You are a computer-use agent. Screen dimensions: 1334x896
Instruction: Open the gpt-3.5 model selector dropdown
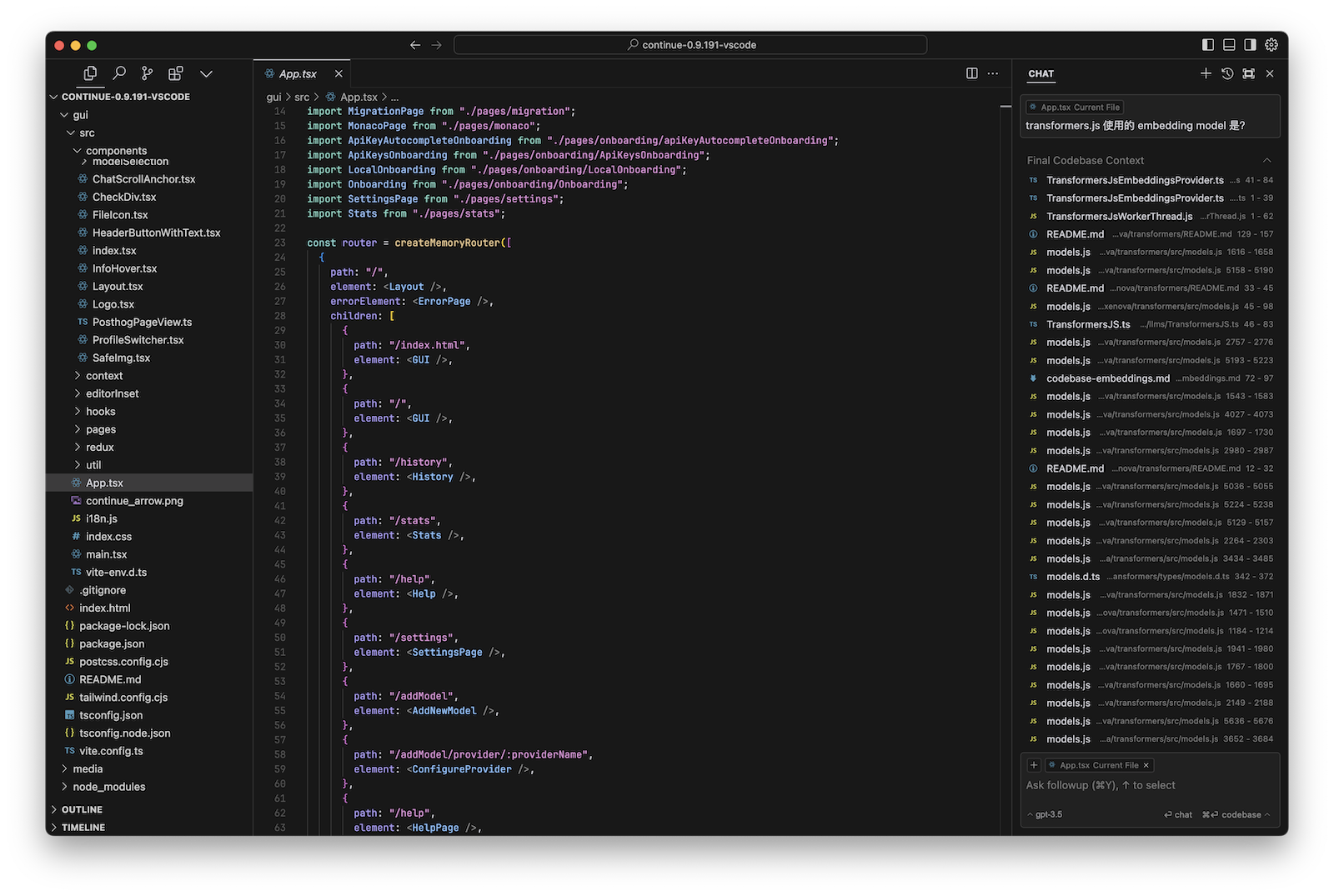[x=1046, y=814]
